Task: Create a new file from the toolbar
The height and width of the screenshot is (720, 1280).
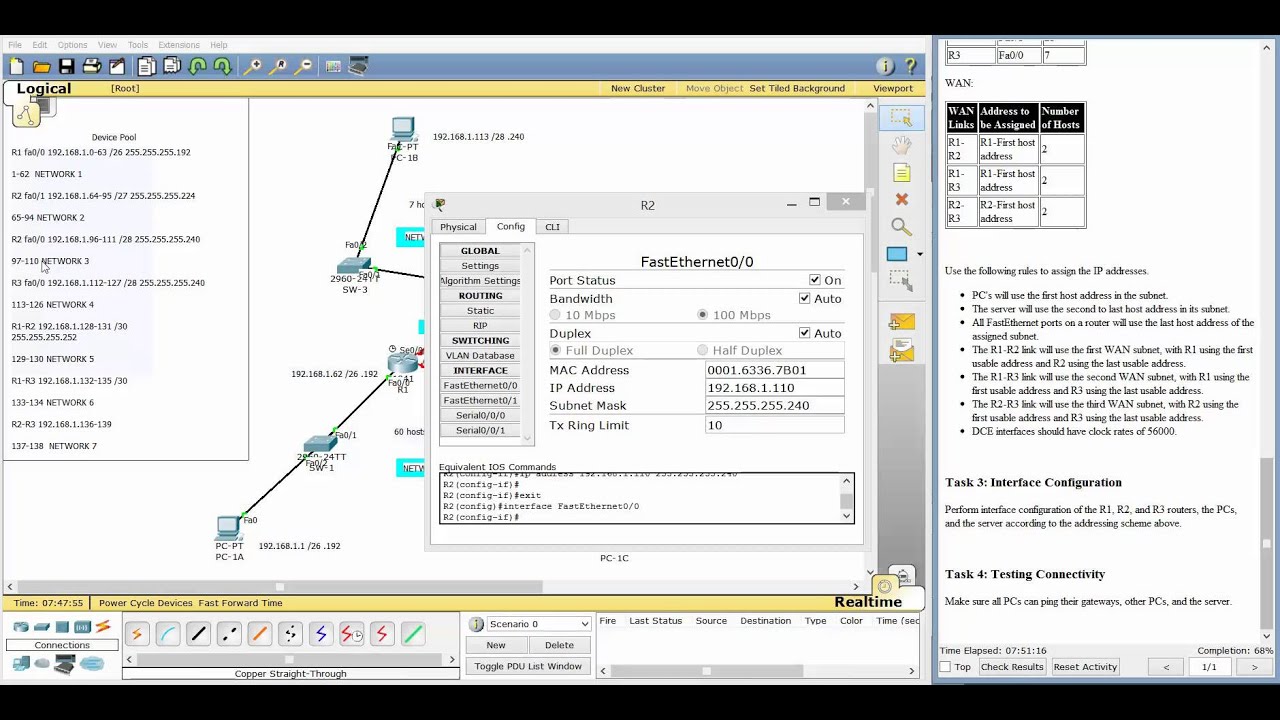Action: click(17, 67)
